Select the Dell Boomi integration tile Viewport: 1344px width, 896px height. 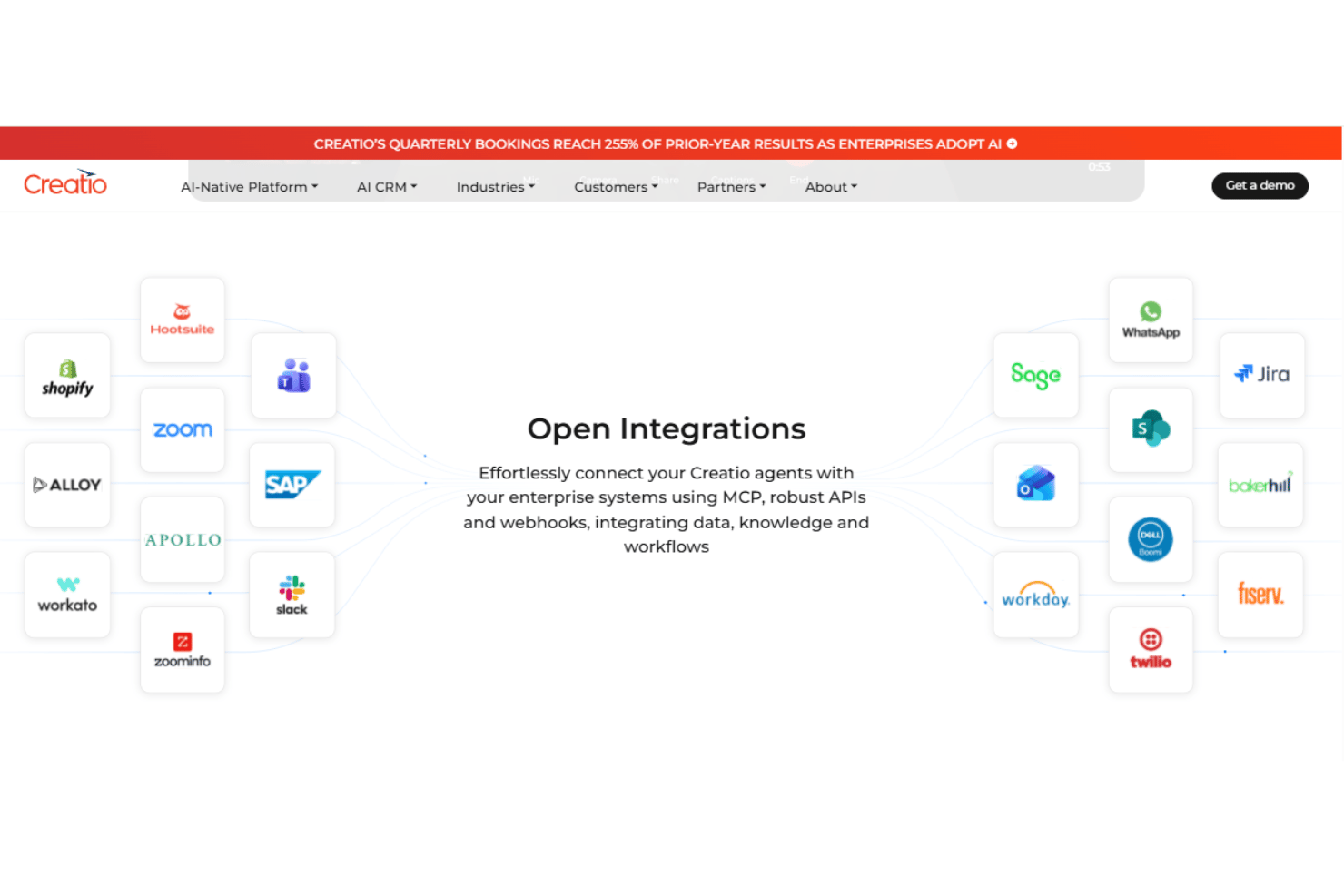point(1151,540)
